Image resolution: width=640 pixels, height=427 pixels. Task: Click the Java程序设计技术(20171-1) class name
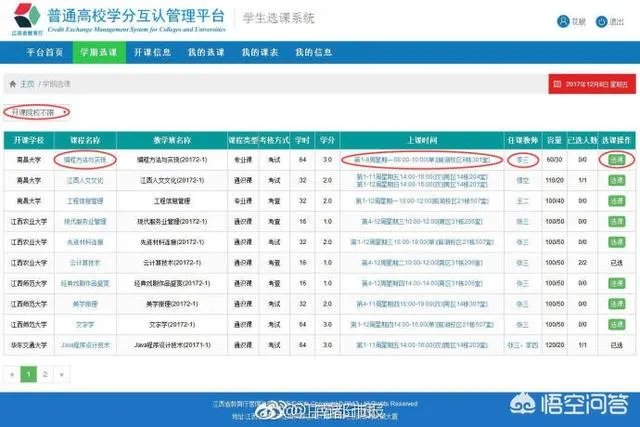click(x=172, y=345)
